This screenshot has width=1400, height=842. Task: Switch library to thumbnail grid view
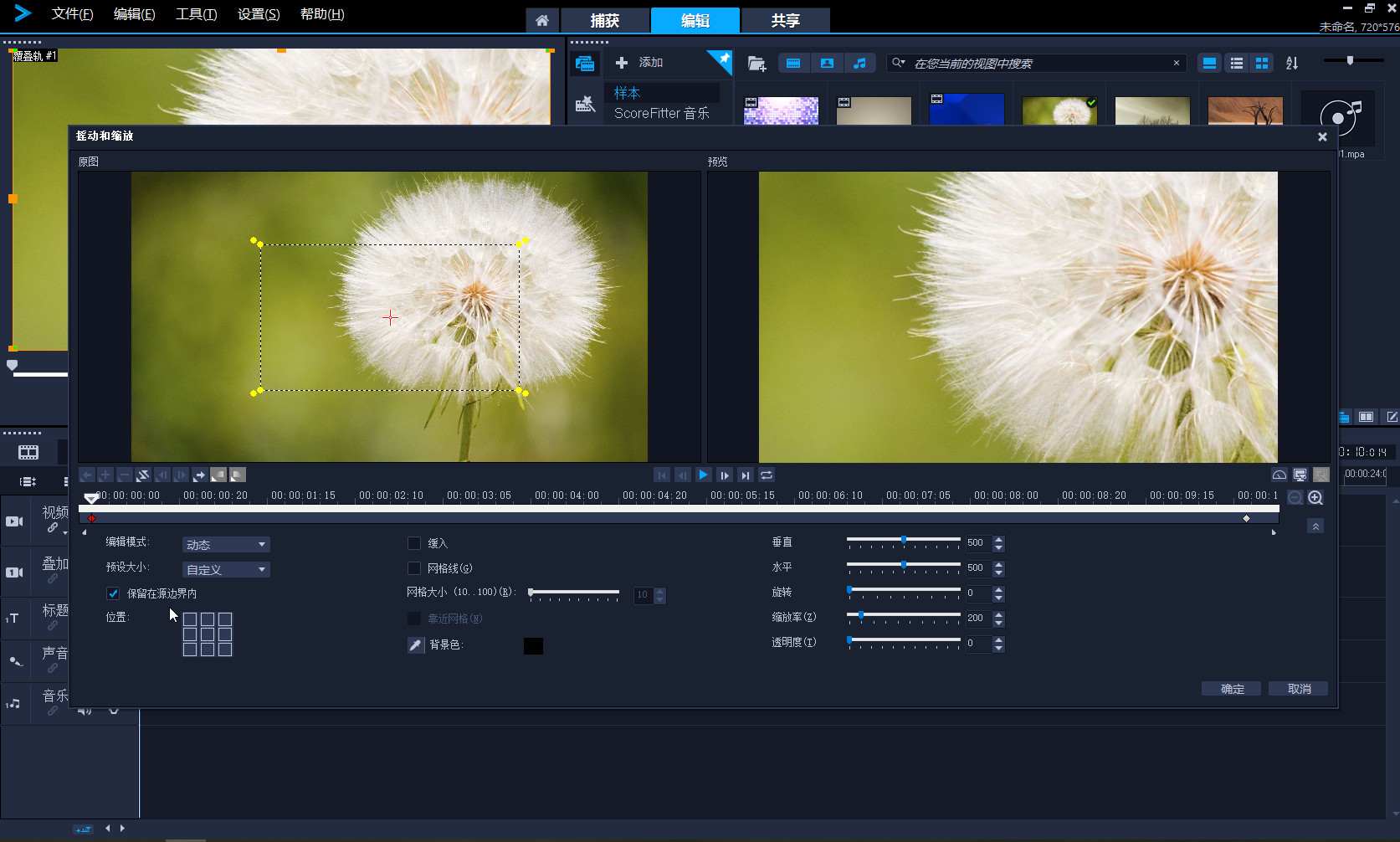(1262, 64)
